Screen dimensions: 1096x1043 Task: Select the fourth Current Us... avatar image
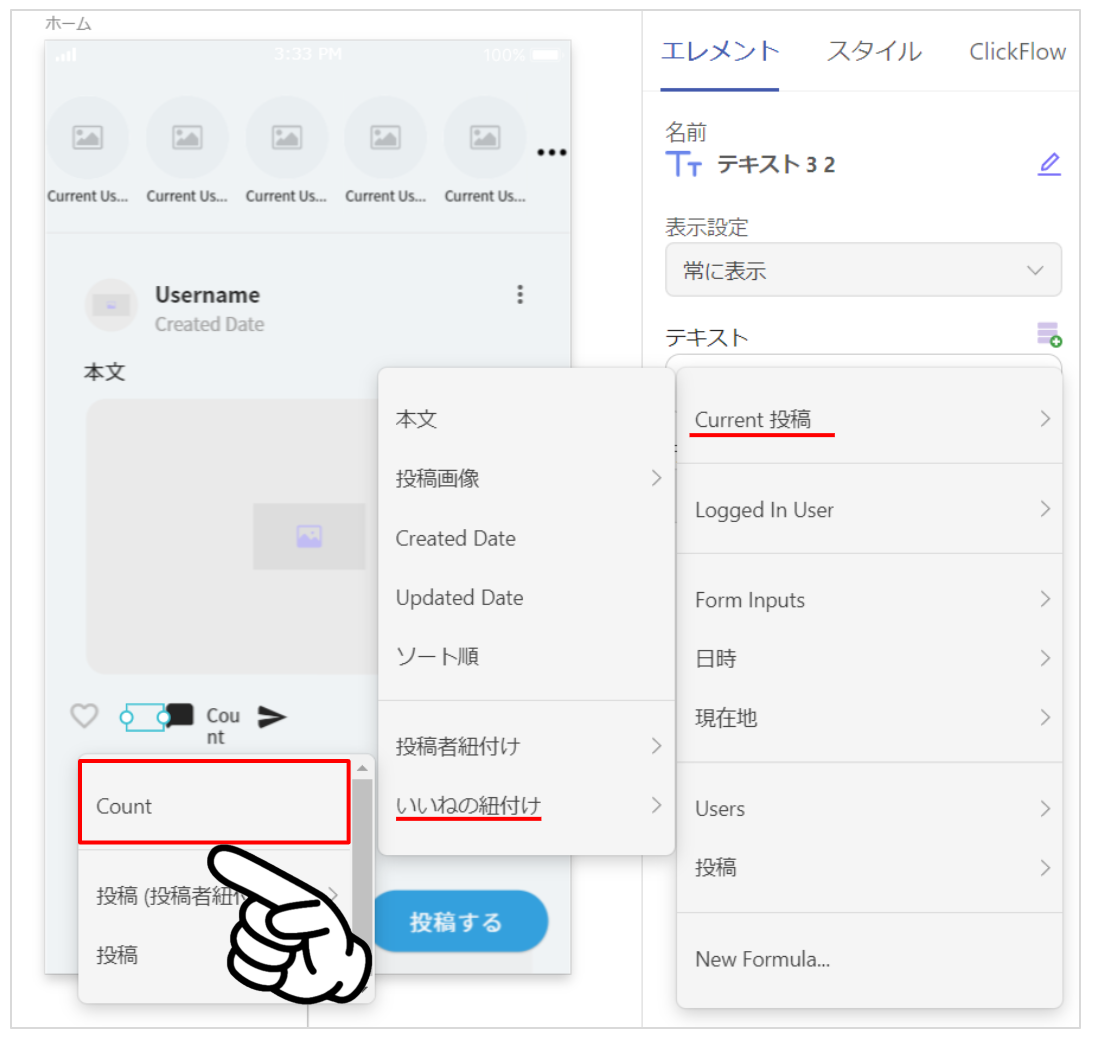tap(385, 138)
